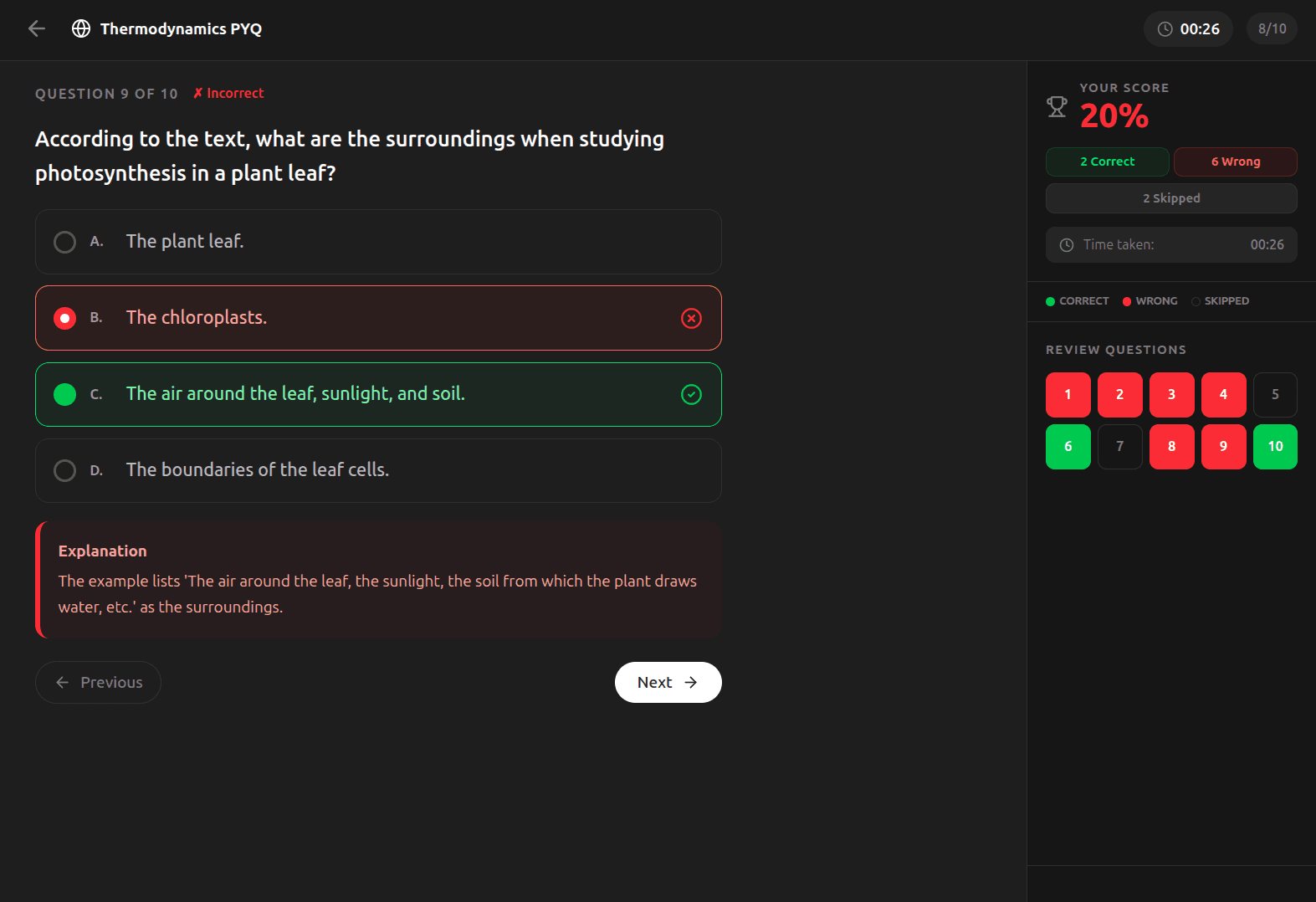
Task: Open review question 8
Action: pyautogui.click(x=1172, y=447)
